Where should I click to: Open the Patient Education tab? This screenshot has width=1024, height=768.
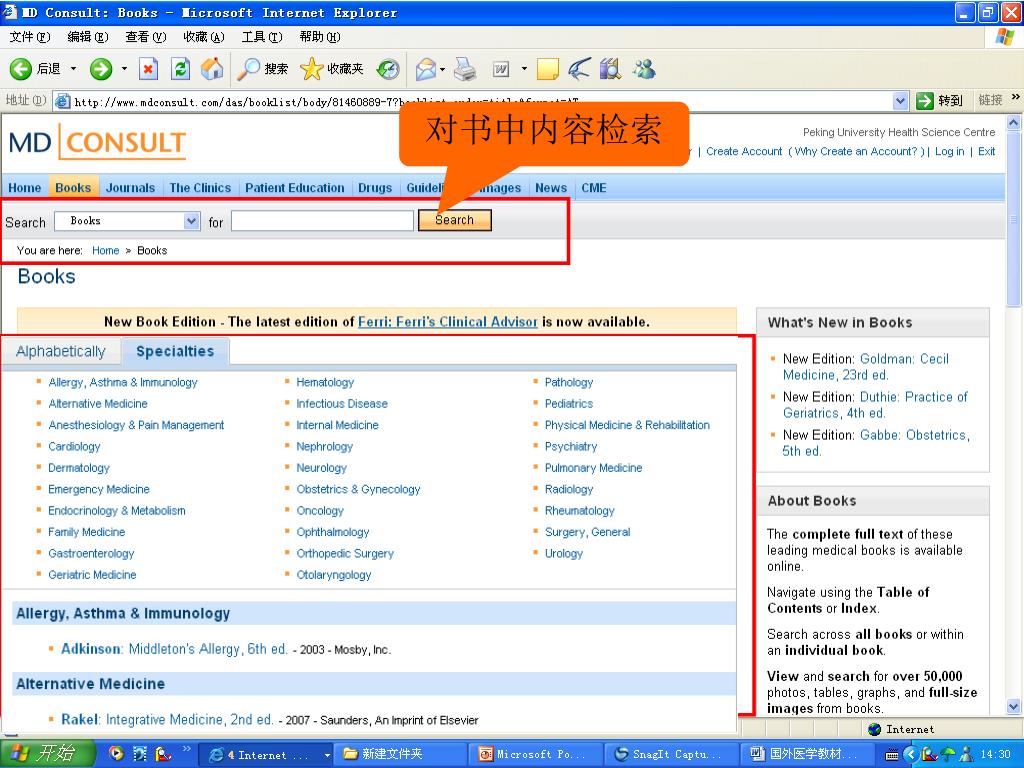(x=295, y=187)
